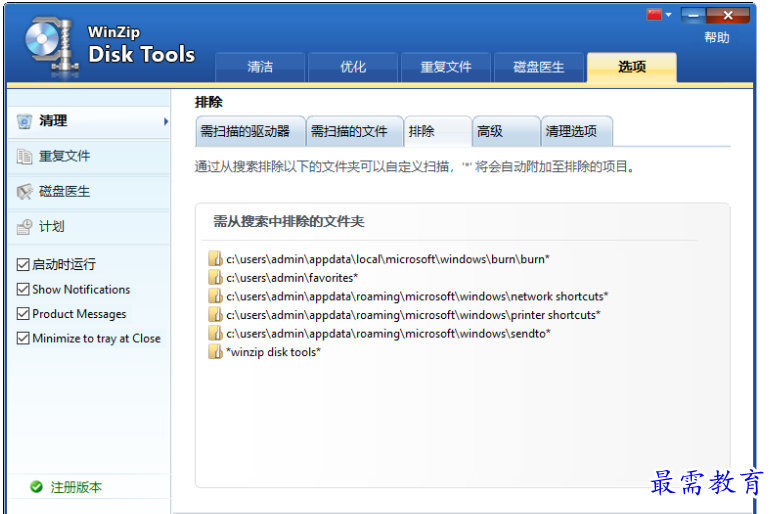Click the green check icon beside 注册版本

click(36, 487)
